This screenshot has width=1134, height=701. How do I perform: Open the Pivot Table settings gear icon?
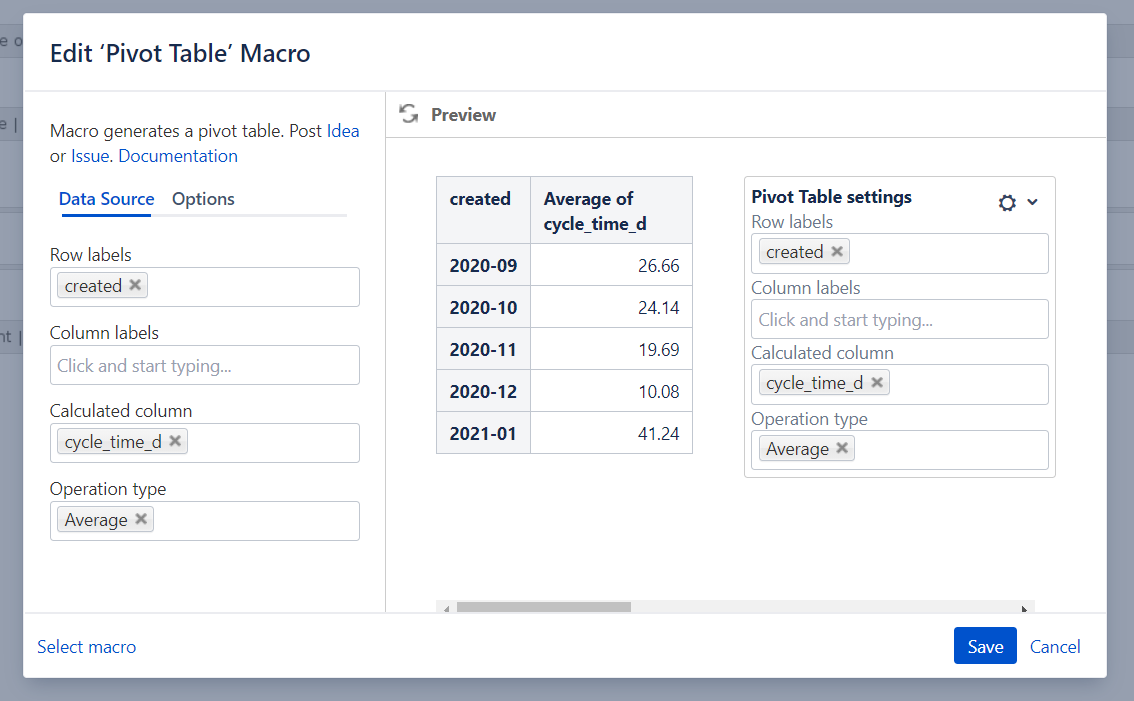point(1007,203)
